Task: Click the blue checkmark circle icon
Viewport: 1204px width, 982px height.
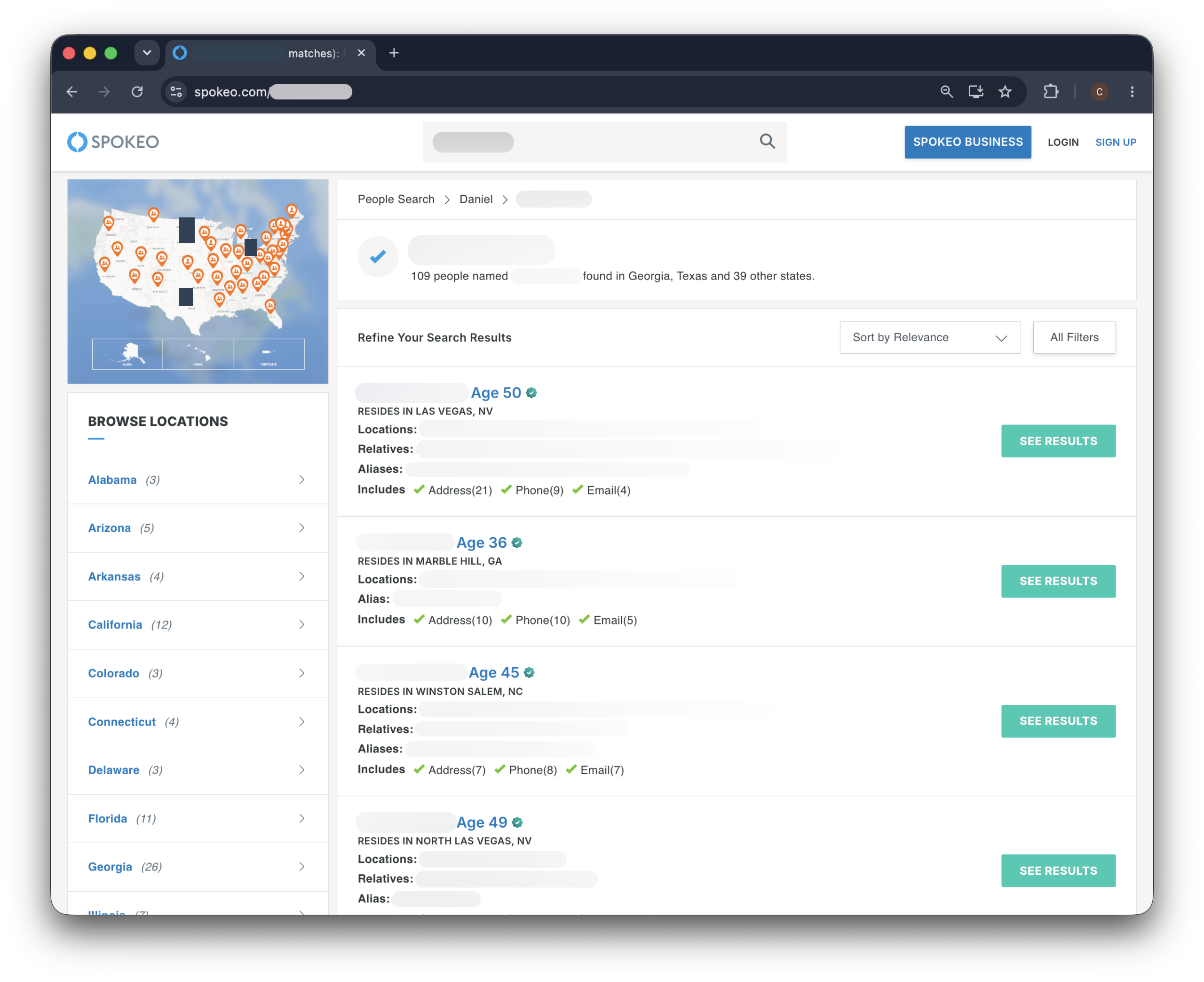Action: pyautogui.click(x=378, y=257)
